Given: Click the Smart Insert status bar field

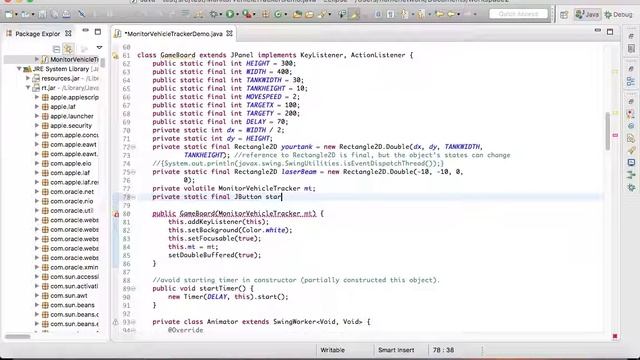Looking at the screenshot, I should click(x=396, y=350).
